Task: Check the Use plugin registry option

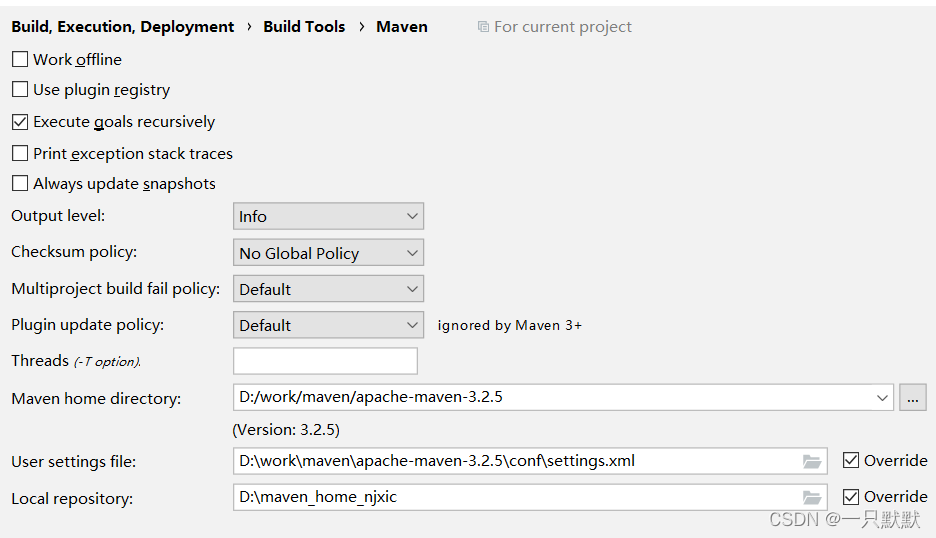Action: coord(20,89)
